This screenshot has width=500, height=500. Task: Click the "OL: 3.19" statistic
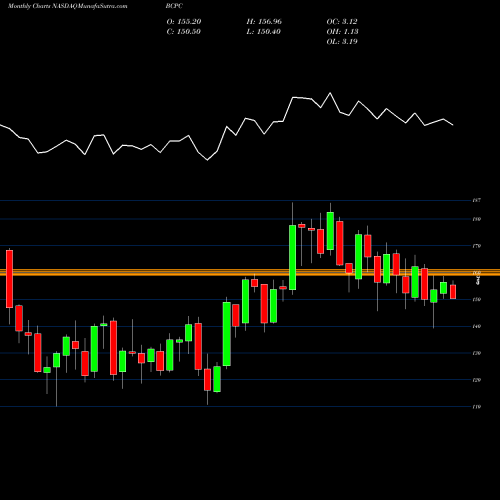pyautogui.click(x=342, y=42)
